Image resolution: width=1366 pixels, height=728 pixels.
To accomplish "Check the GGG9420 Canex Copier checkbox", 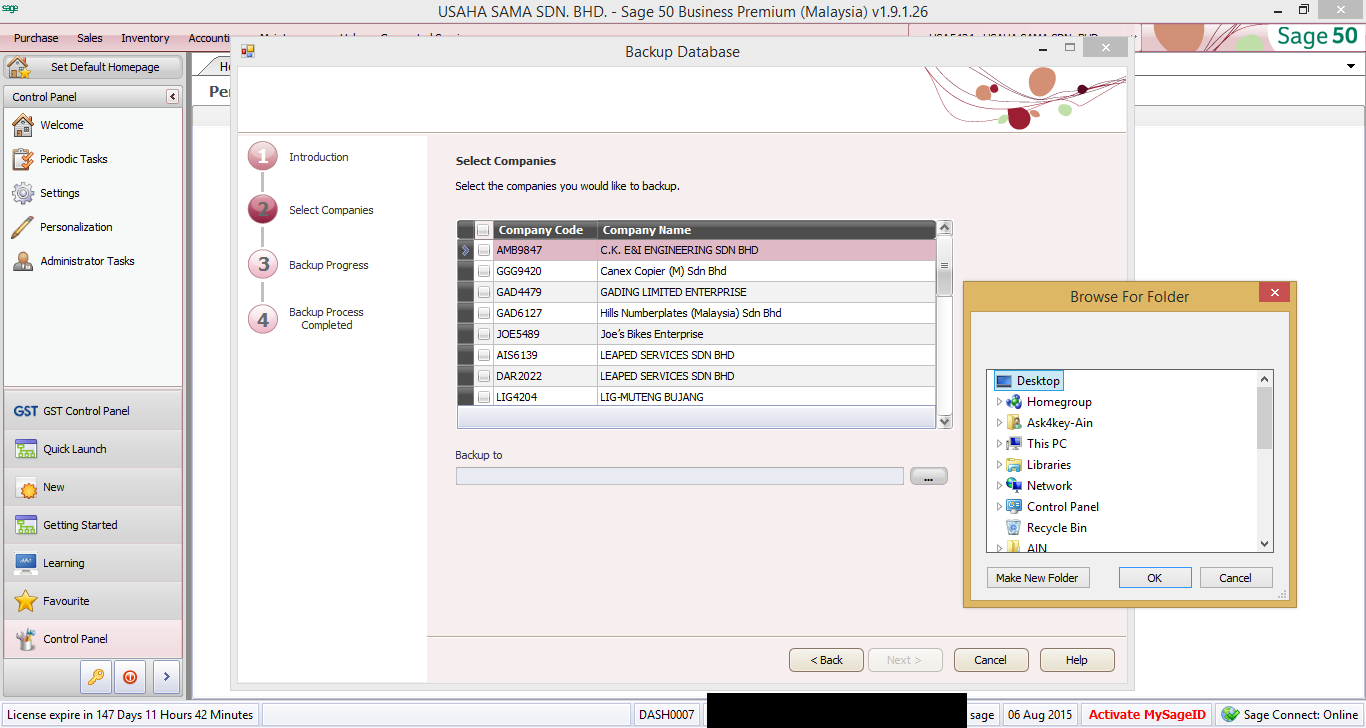I will (x=484, y=272).
